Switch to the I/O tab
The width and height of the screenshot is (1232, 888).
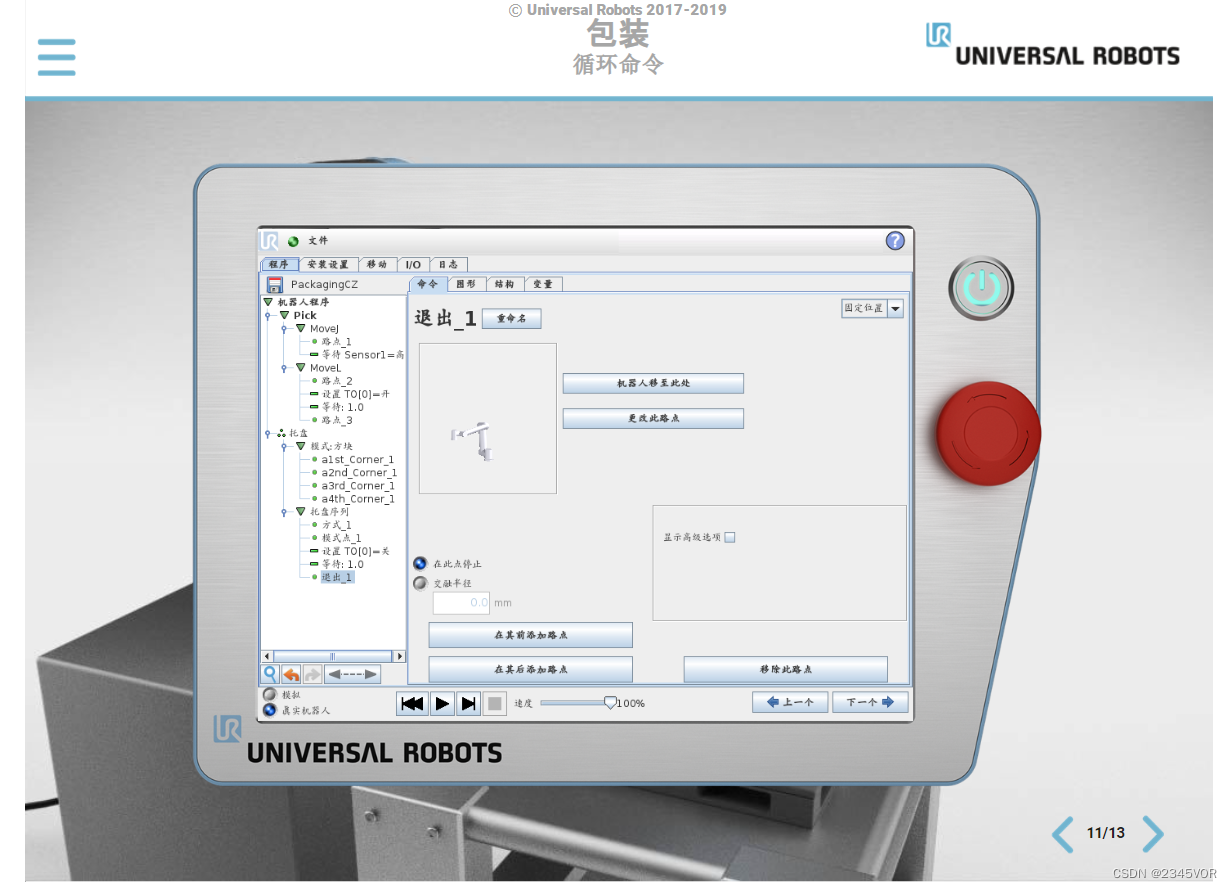pos(412,264)
